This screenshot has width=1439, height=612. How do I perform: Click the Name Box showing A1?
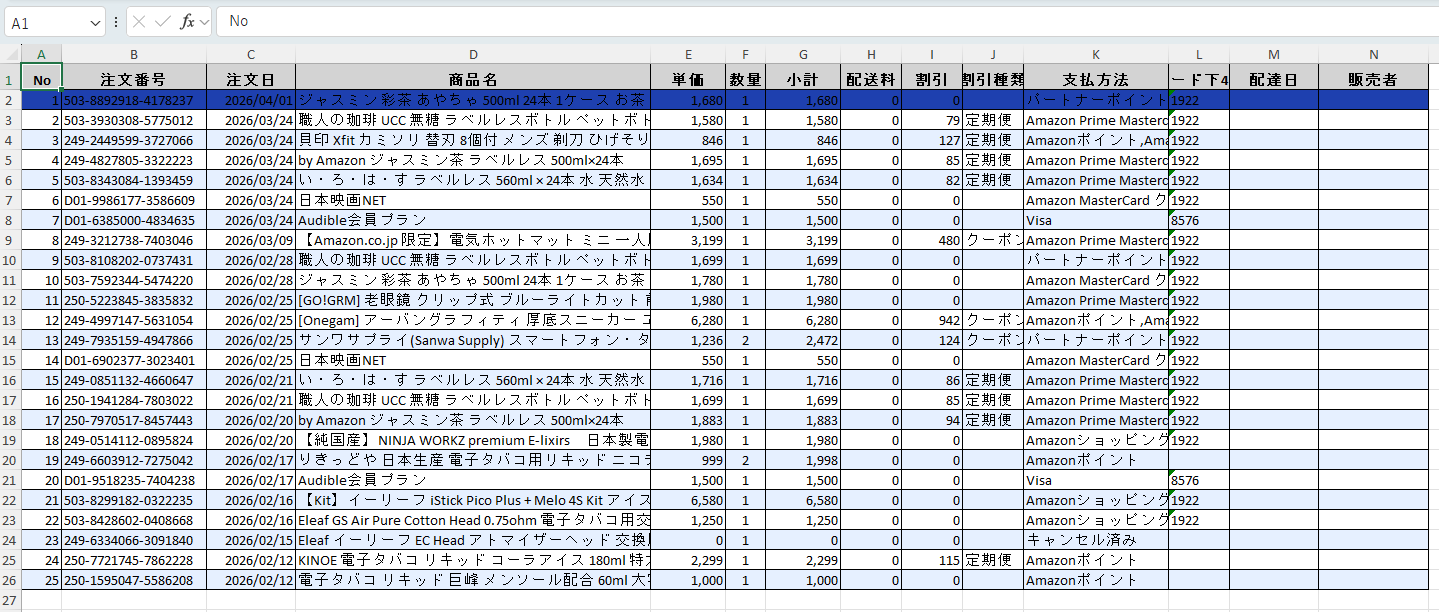(45, 22)
